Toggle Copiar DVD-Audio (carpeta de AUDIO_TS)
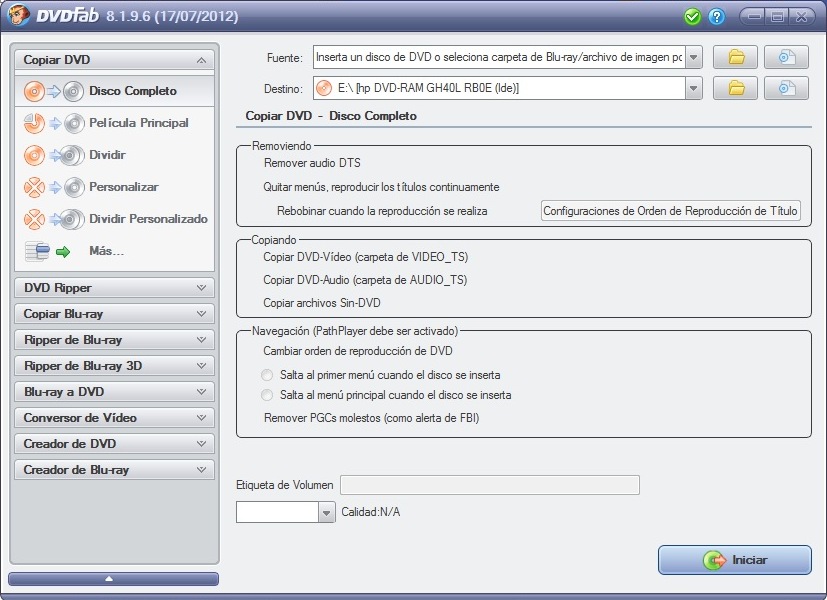This screenshot has height=600, width=827. click(x=365, y=280)
